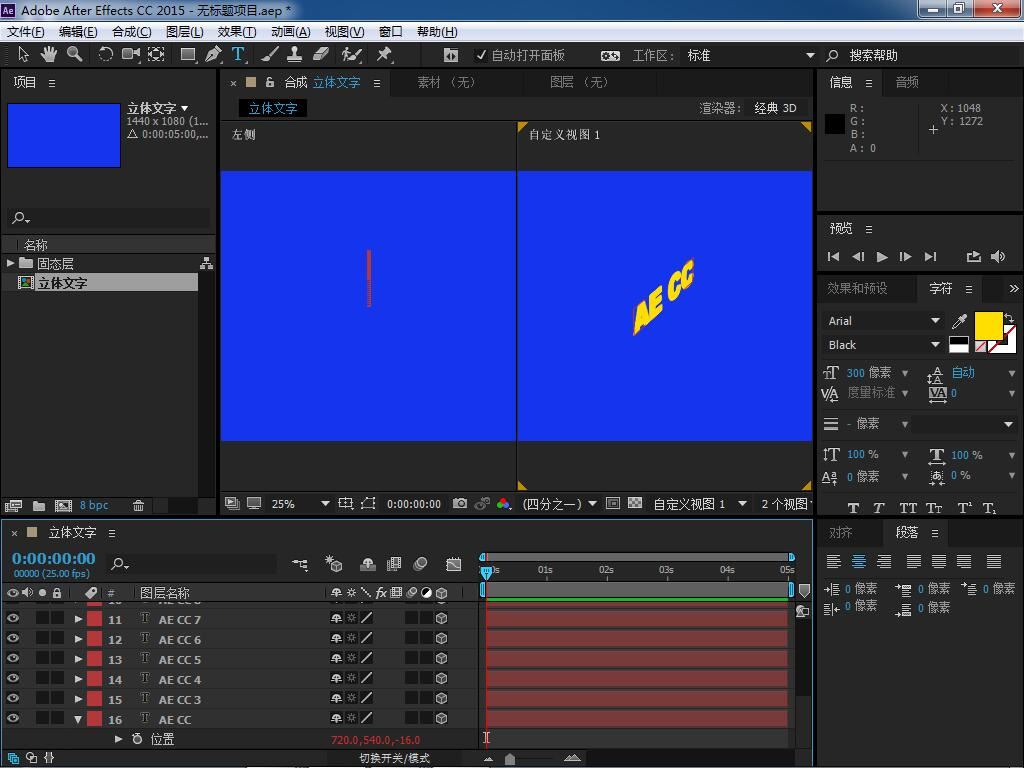Screen dimensions: 1024x768
Task: Toggle the 自动打开面板 checkbox
Action: (x=481, y=55)
